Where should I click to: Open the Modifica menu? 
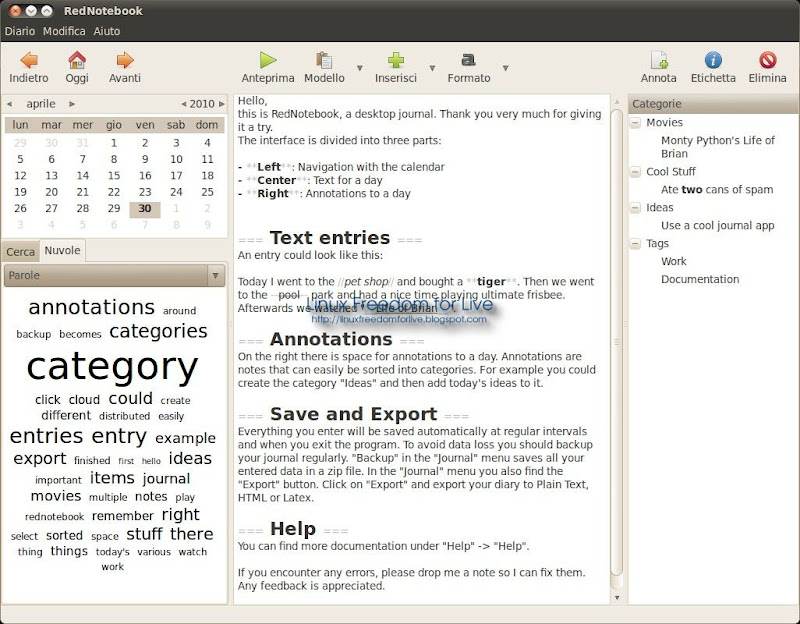64,31
